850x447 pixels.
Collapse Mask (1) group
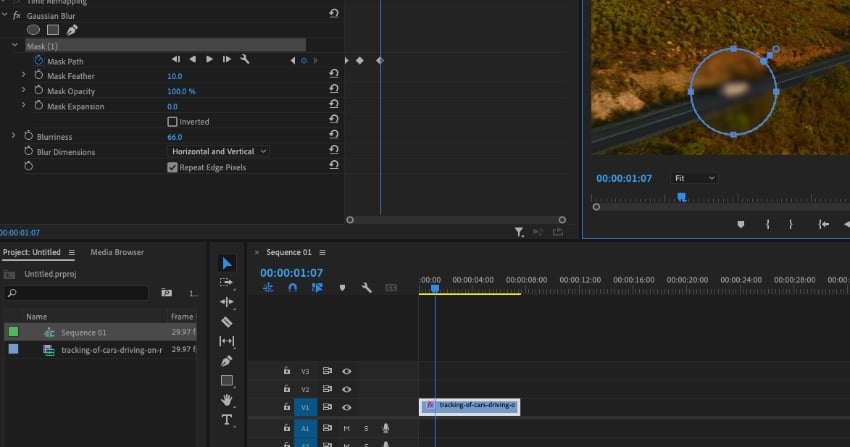click(15, 45)
